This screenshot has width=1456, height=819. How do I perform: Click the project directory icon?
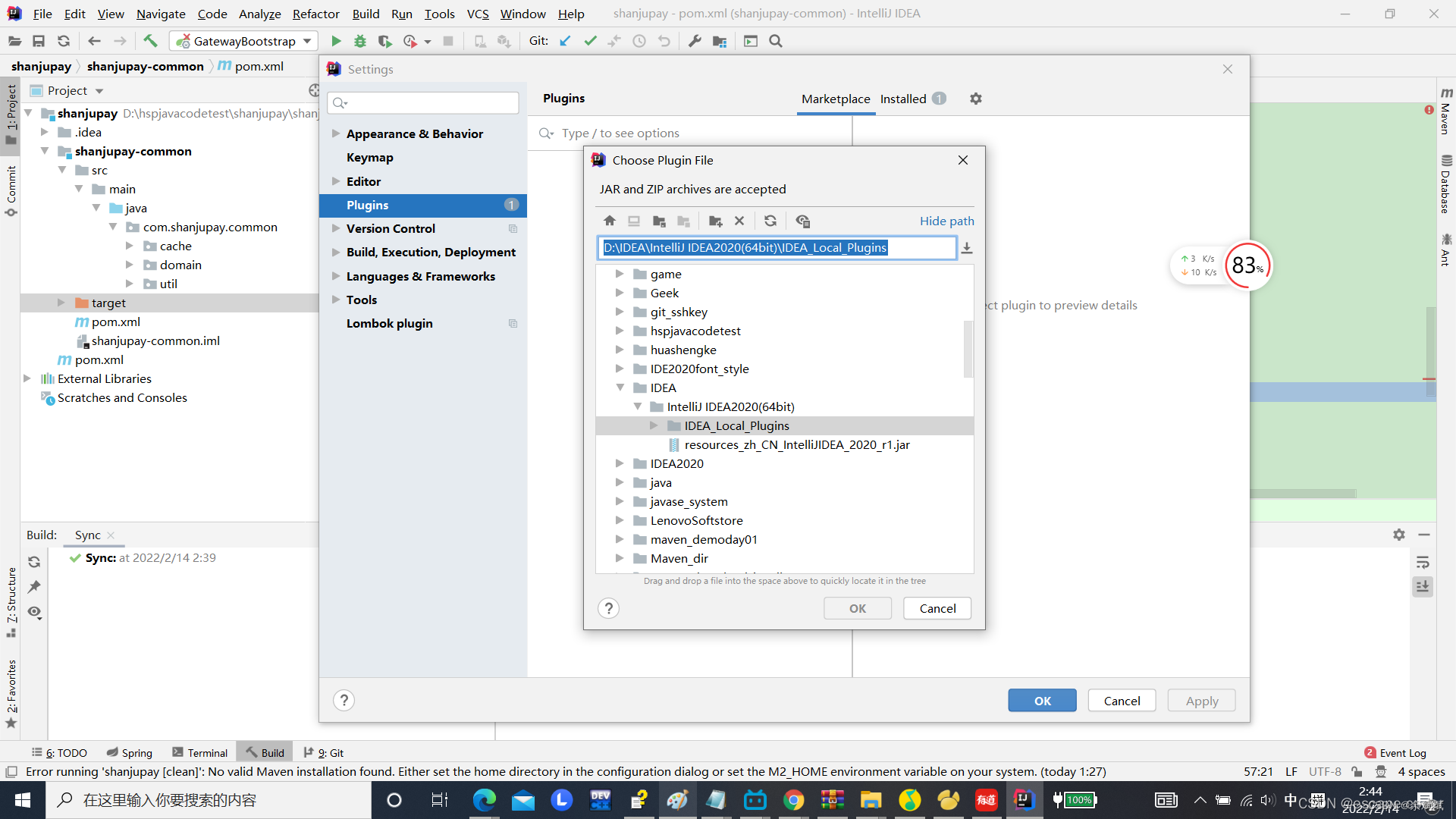[659, 221]
